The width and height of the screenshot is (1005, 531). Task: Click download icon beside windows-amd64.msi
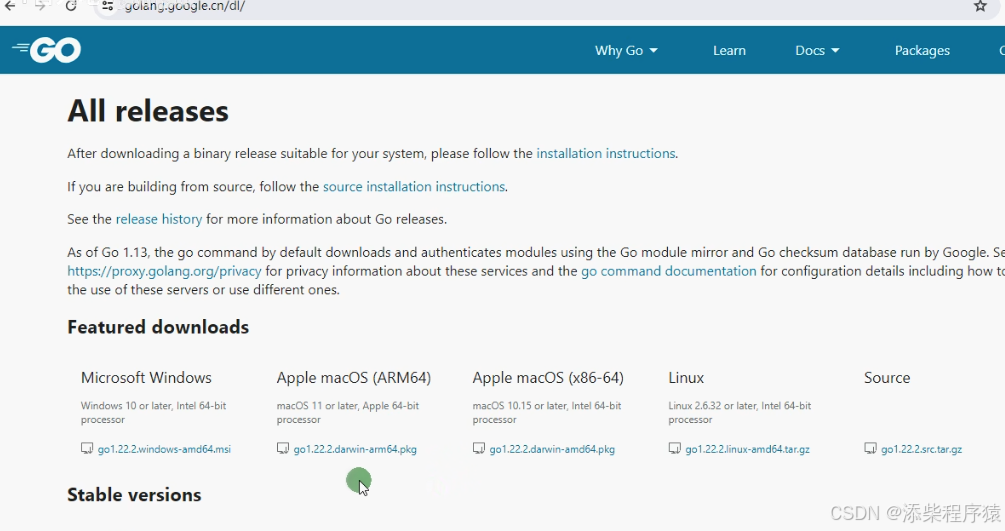[x=87, y=448]
